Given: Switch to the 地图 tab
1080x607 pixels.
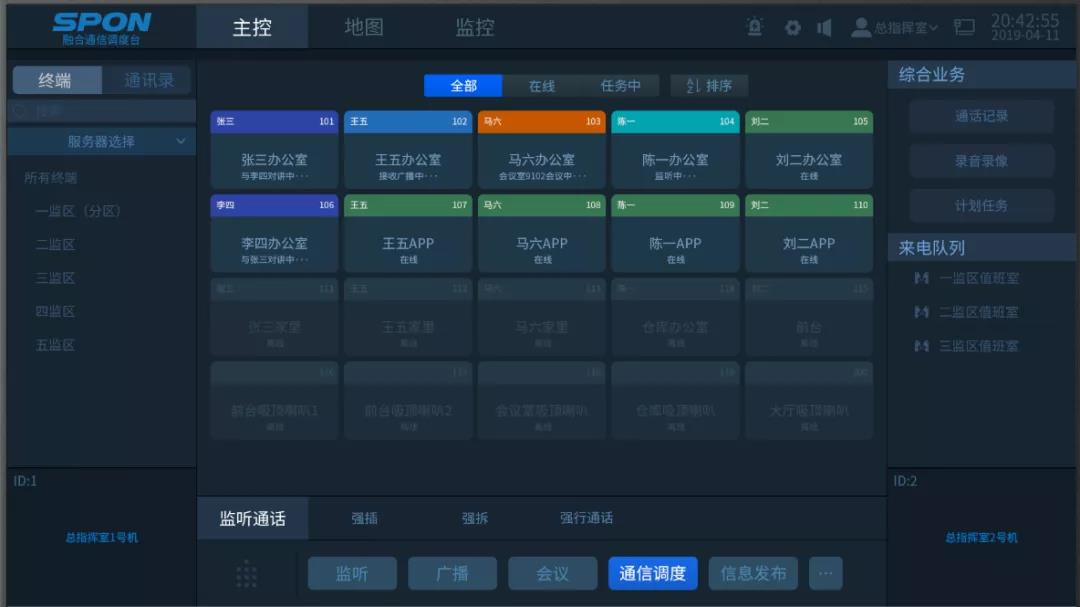Looking at the screenshot, I should pos(364,27).
